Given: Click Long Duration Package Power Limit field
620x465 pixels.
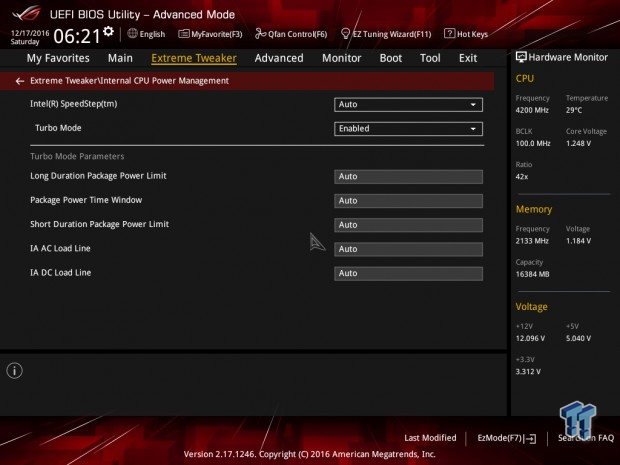Looking at the screenshot, I should pos(408,177).
